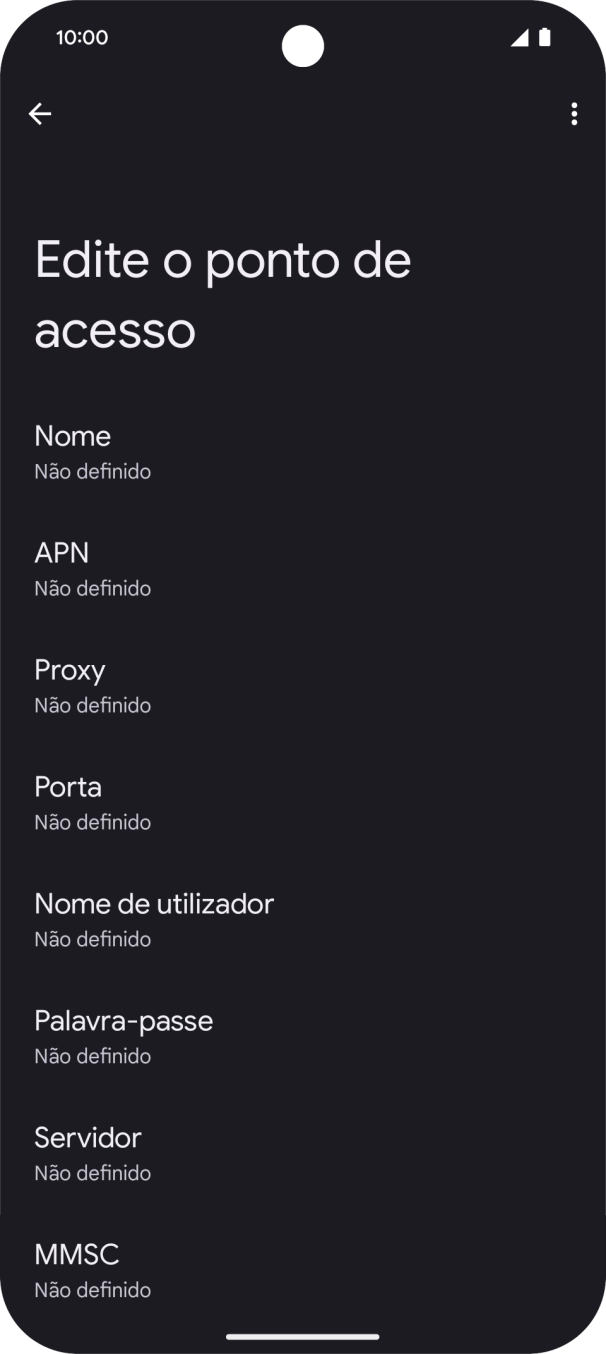Click the Edite o ponto de acesso title
This screenshot has height=1354, width=606.
click(222, 293)
